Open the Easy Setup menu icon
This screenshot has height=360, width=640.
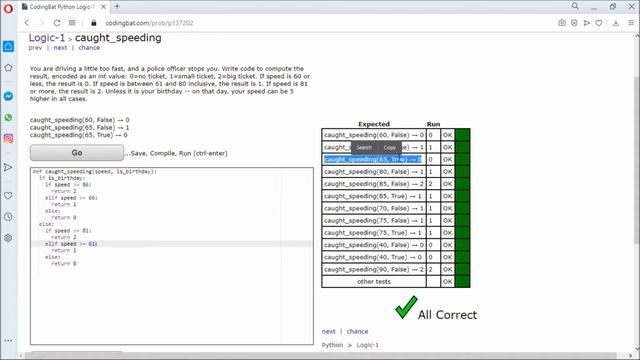tap(631, 23)
